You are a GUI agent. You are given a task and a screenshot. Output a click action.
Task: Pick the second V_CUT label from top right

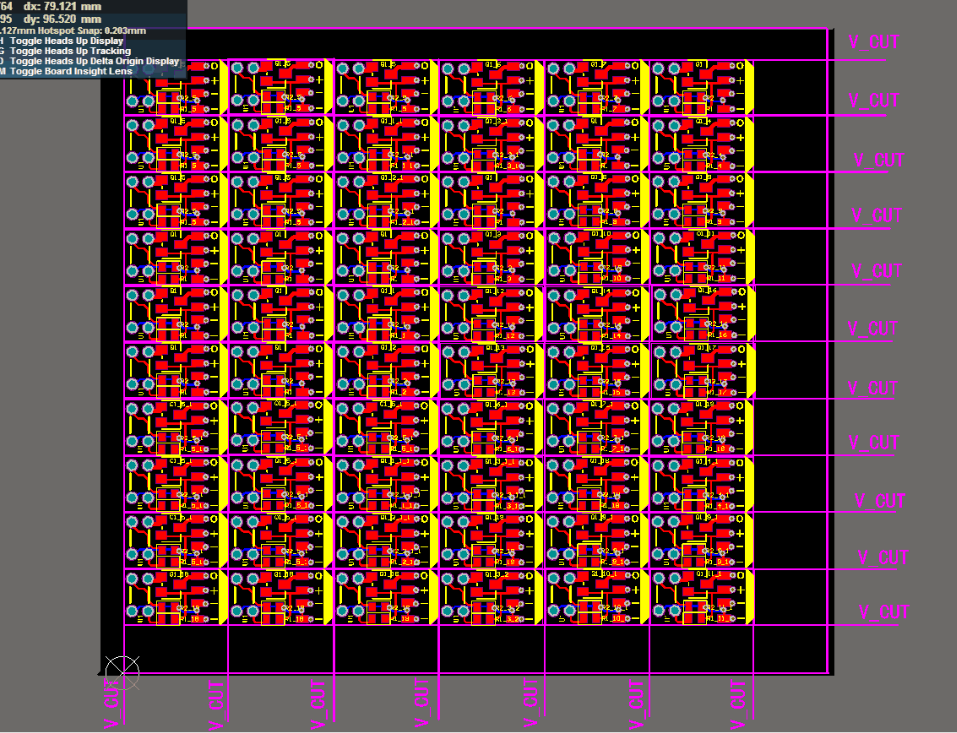(873, 101)
